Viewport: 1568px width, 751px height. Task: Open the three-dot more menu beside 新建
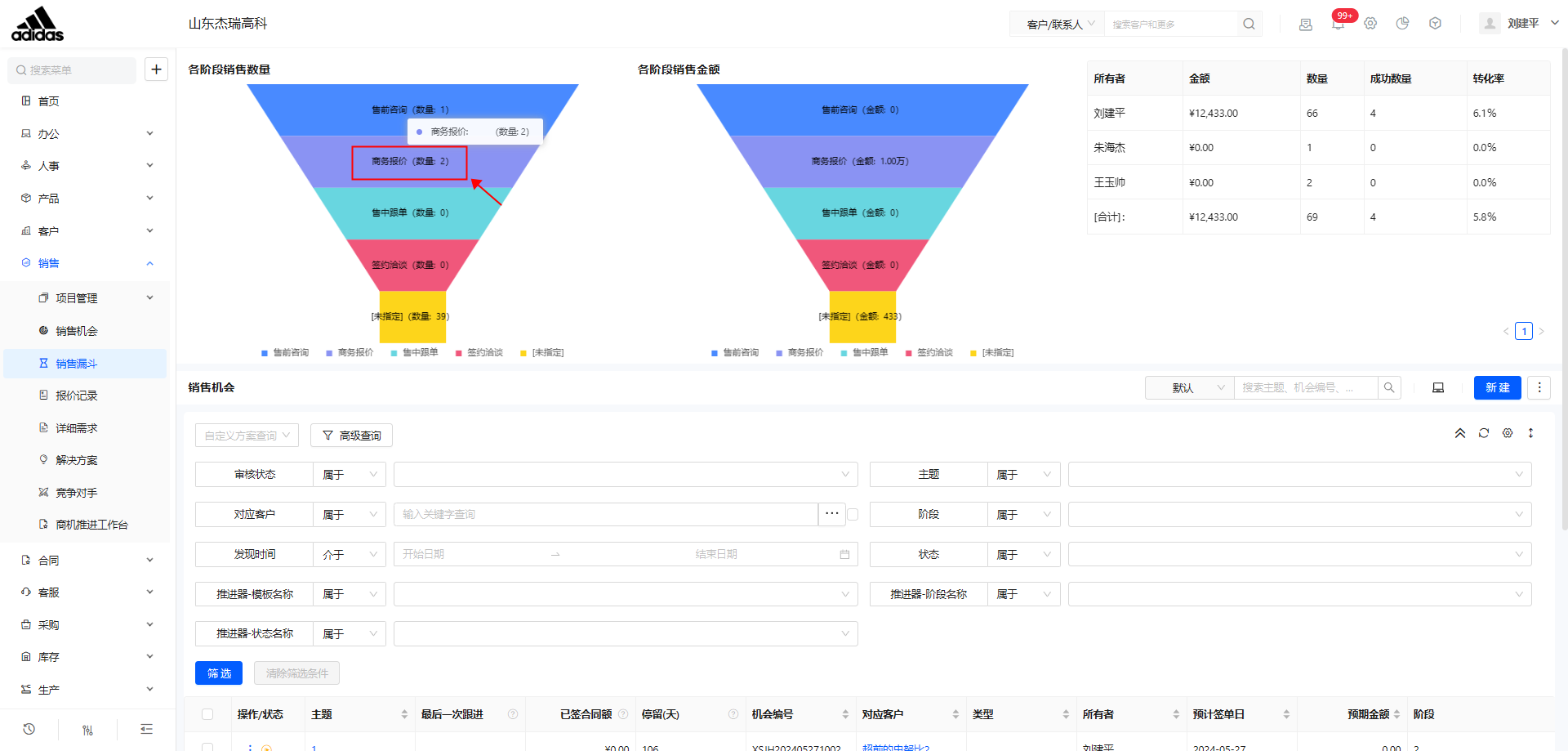(1539, 387)
